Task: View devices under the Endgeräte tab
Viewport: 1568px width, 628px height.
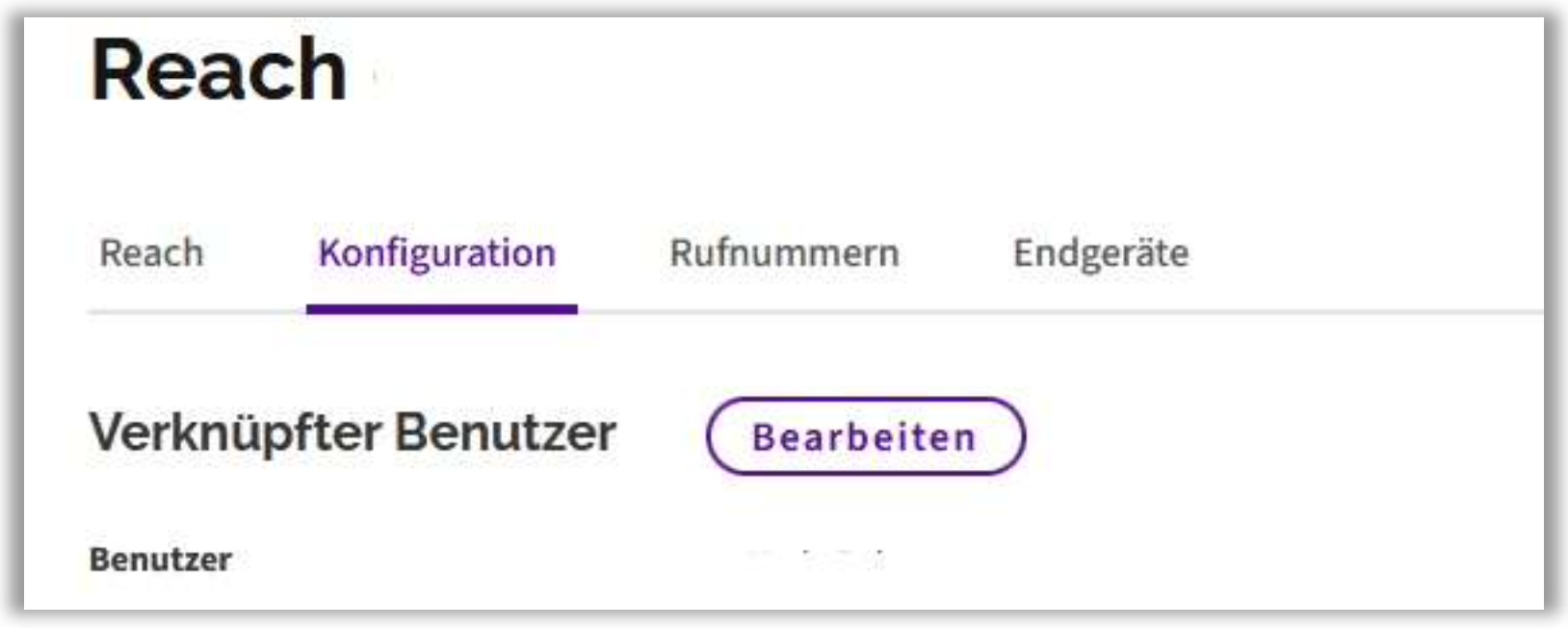Action: coord(1100,253)
